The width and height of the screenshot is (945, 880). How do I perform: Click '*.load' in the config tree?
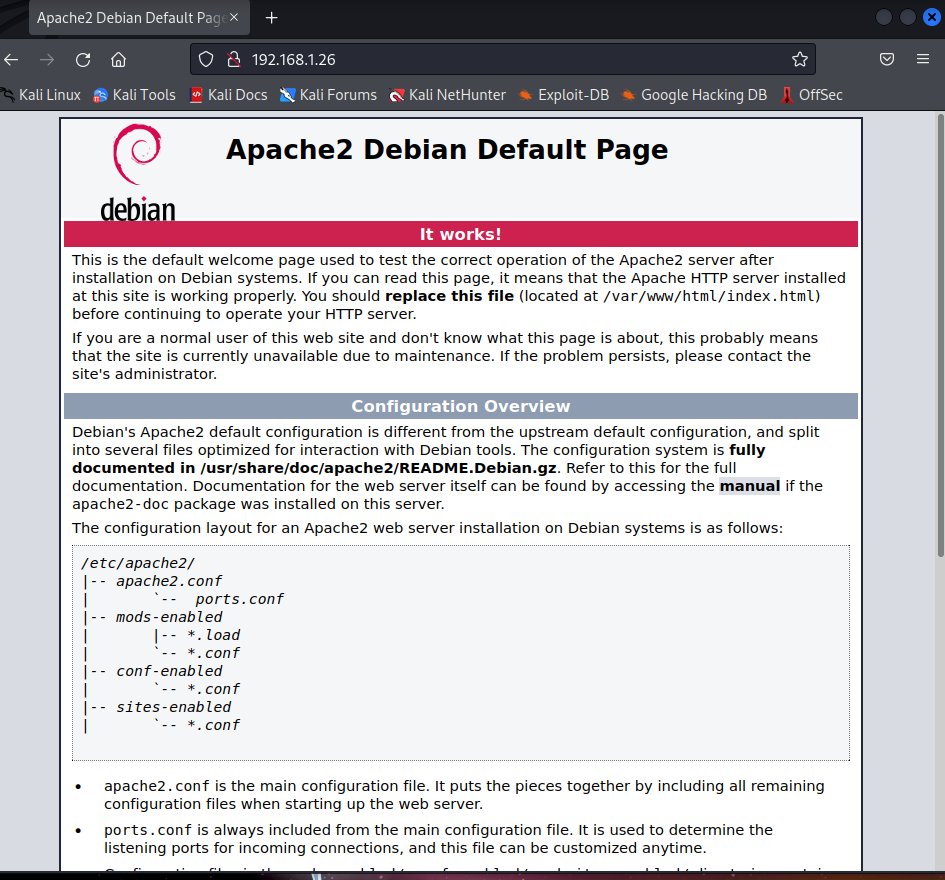tap(213, 635)
